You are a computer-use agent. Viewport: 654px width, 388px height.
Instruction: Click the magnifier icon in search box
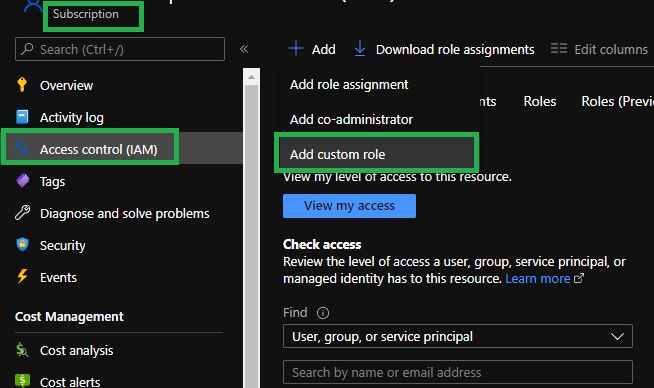[28, 49]
